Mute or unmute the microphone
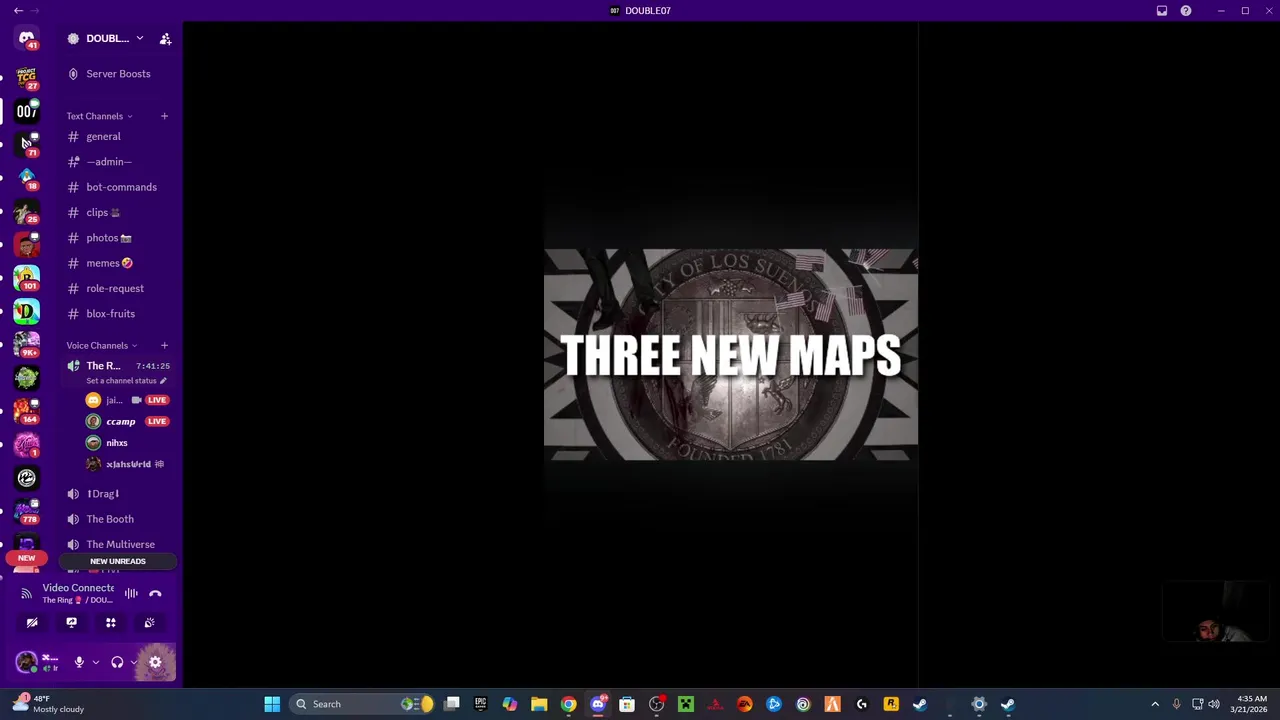Image resolution: width=1280 pixels, height=720 pixels. click(x=79, y=662)
